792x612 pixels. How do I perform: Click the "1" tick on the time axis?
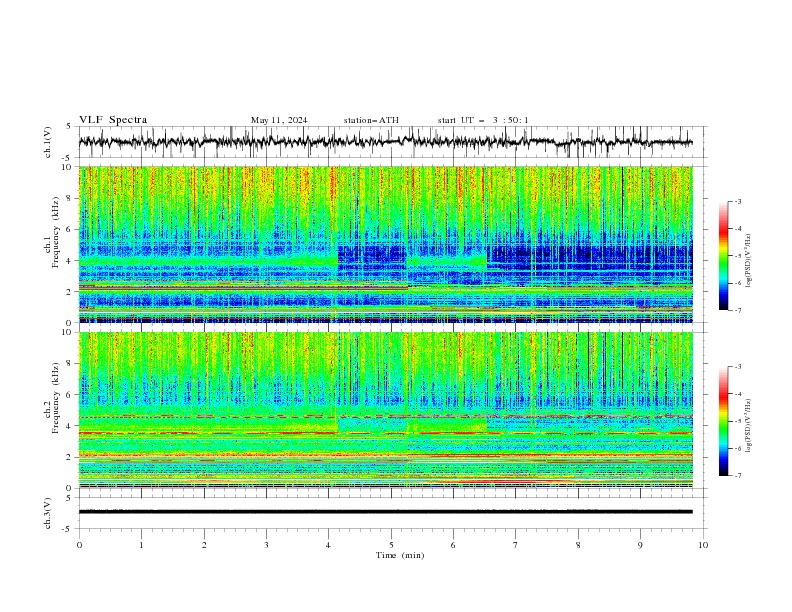141,545
